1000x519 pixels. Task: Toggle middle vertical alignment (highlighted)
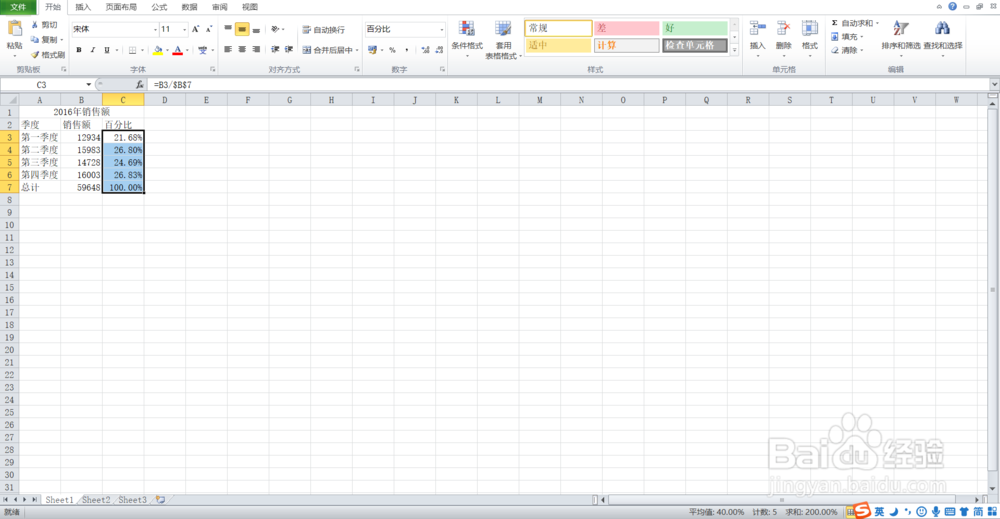242,29
